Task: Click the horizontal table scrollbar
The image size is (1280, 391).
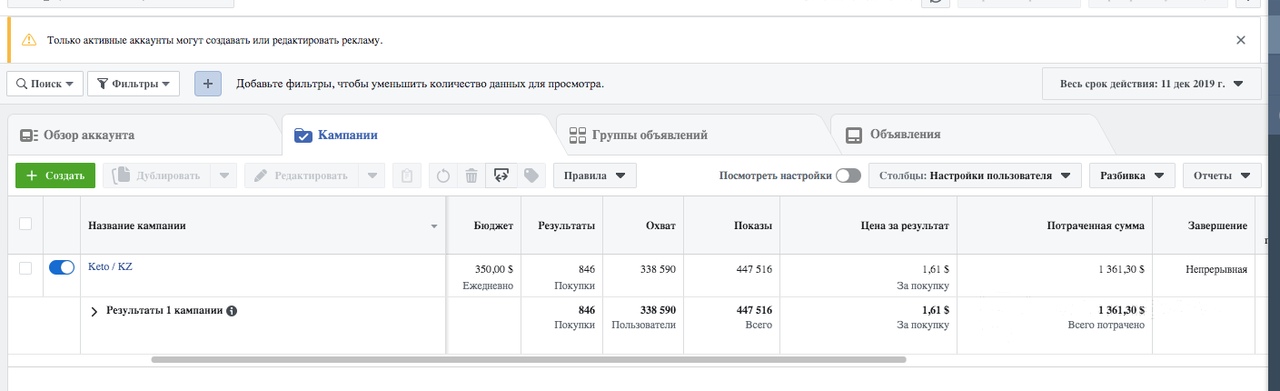Action: tap(528, 359)
